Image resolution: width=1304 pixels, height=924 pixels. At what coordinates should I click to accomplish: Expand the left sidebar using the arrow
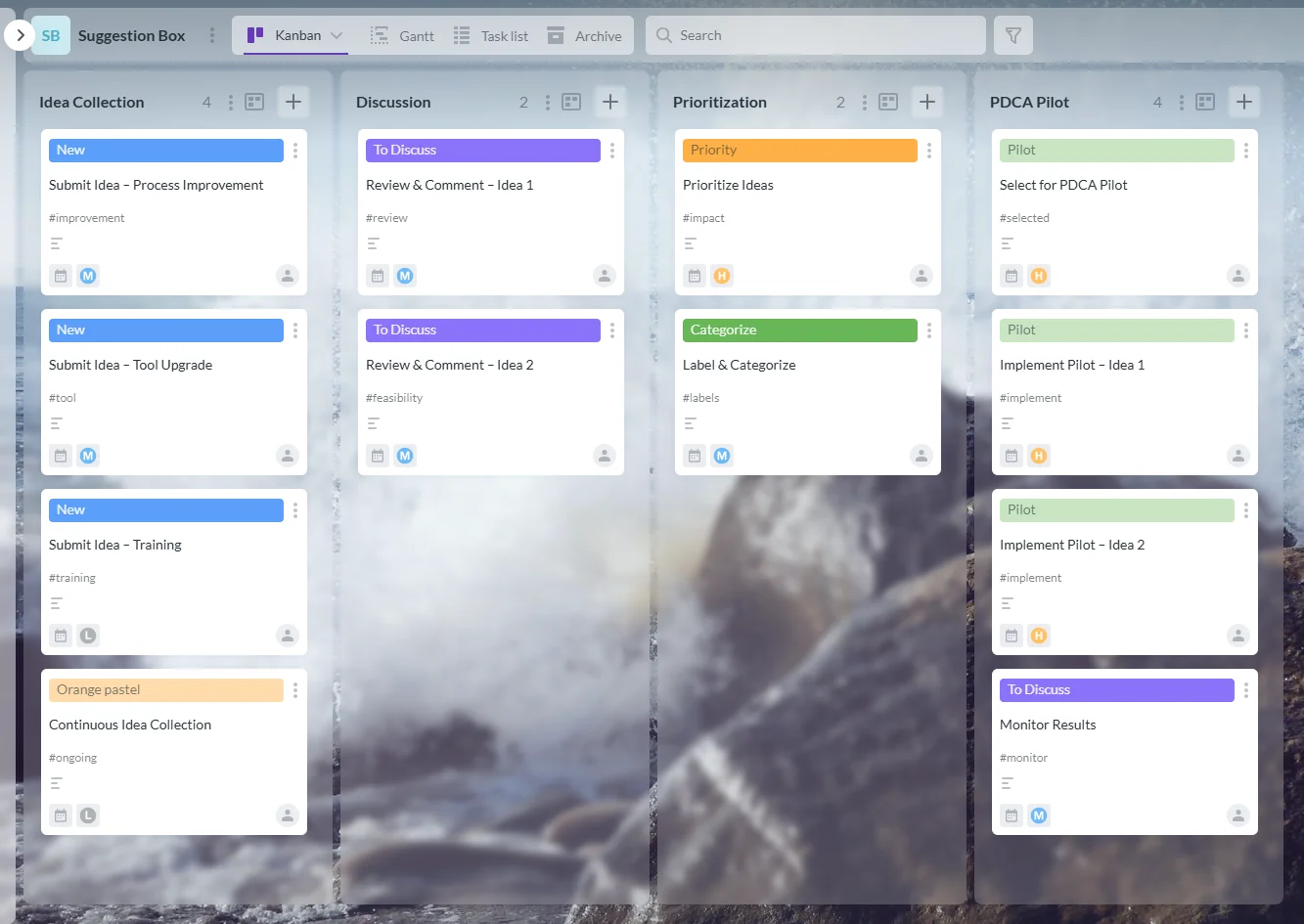pos(18,32)
